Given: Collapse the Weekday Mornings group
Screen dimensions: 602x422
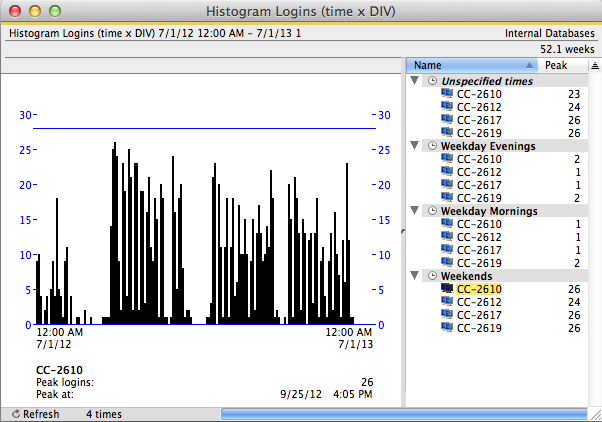Looking at the screenshot, I should [415, 210].
